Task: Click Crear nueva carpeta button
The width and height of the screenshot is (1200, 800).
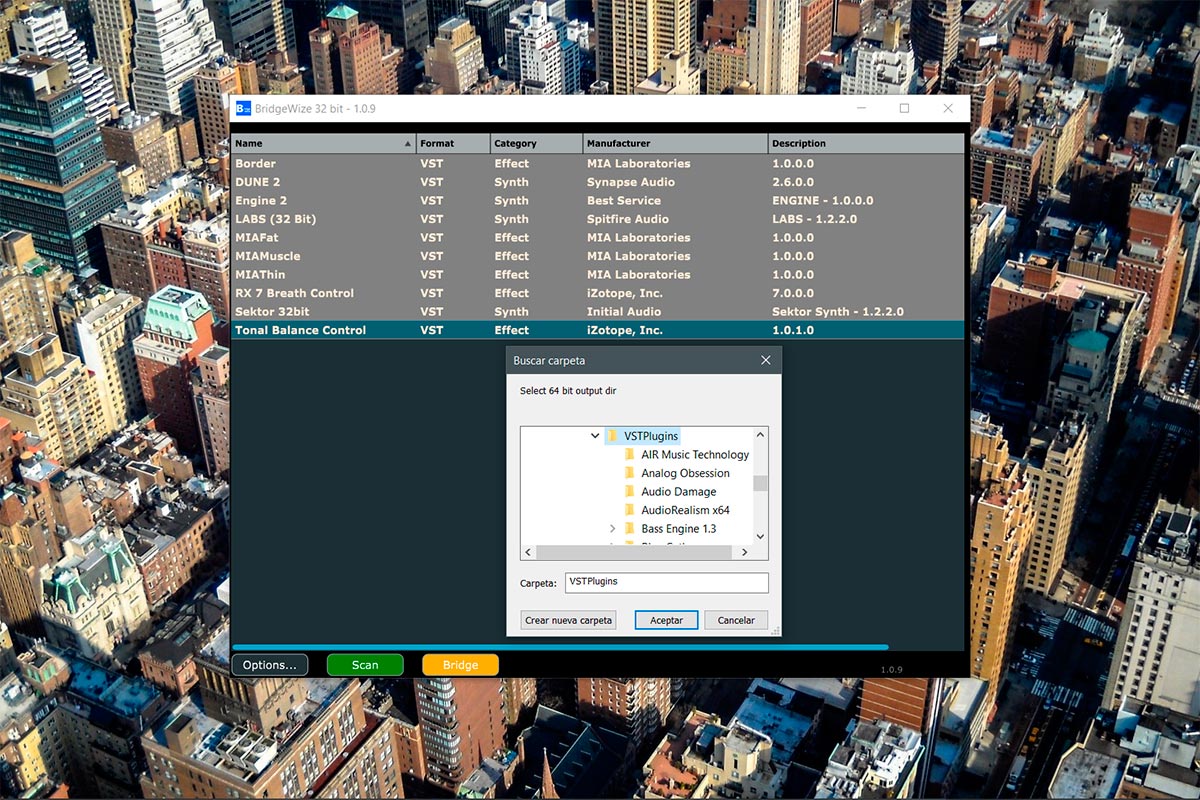Action: point(568,620)
